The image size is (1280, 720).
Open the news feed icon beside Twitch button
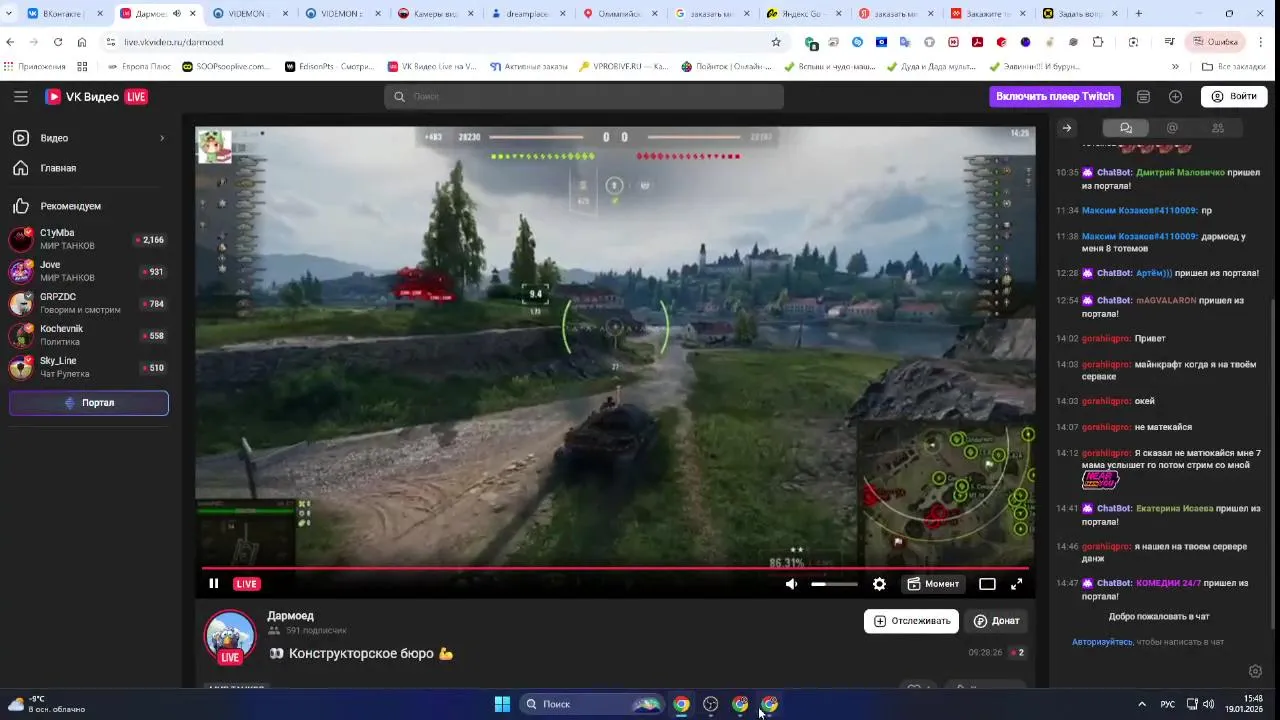pyautogui.click(x=1143, y=96)
